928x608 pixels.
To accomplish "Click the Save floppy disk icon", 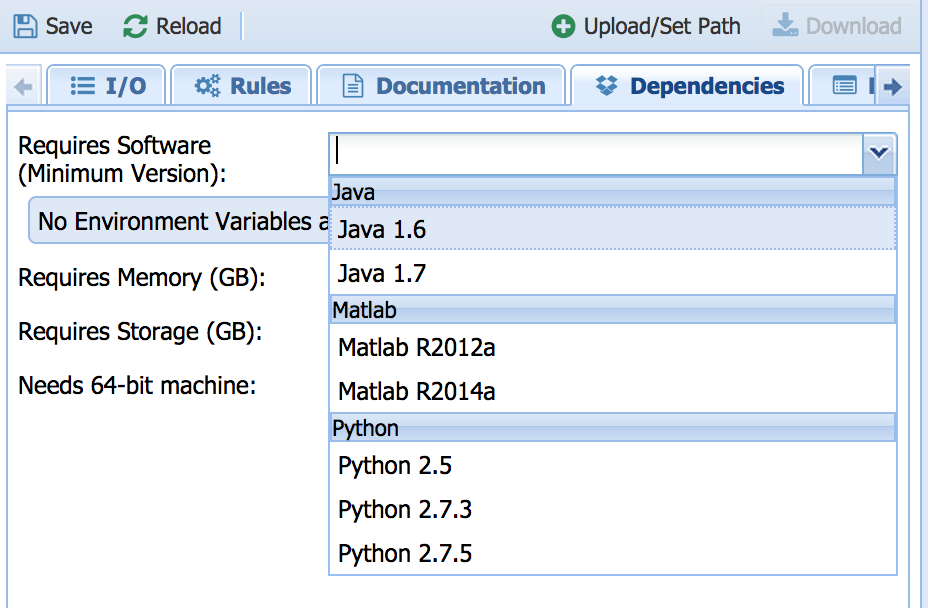I will 25,26.
